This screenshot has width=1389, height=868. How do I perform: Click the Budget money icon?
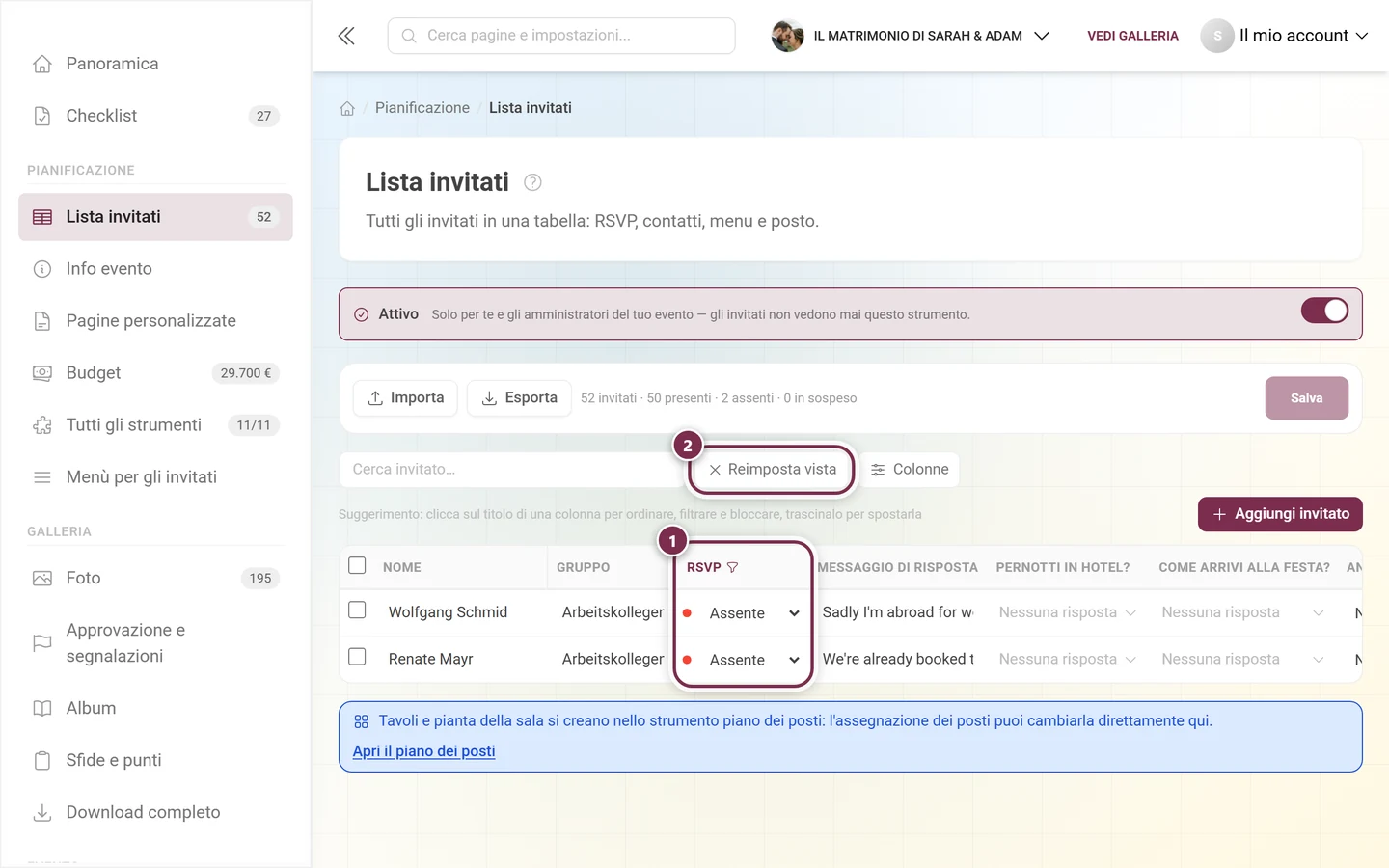42,373
